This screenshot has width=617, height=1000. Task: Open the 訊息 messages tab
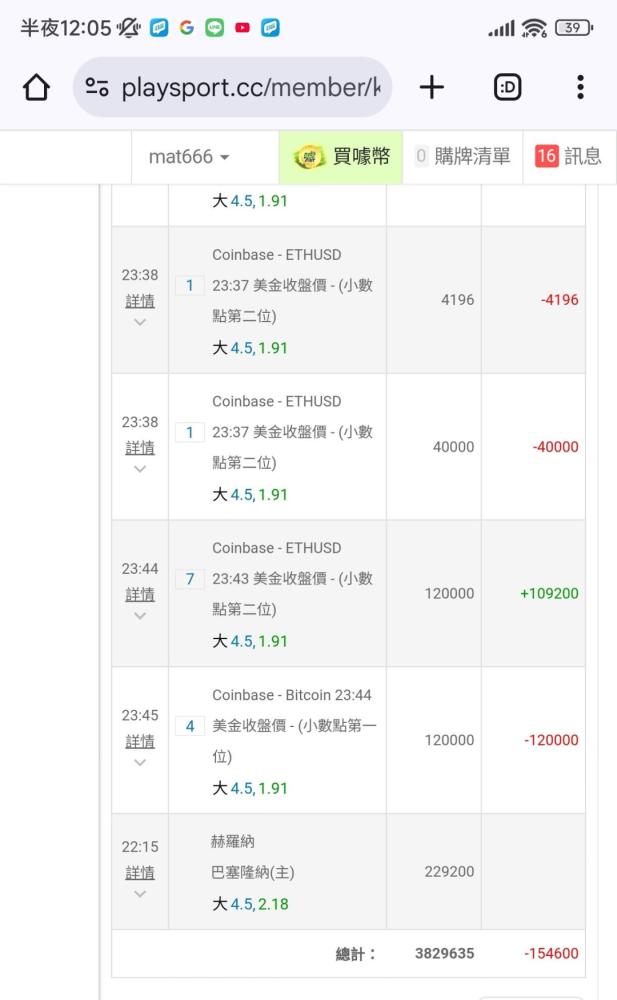pyautogui.click(x=582, y=156)
